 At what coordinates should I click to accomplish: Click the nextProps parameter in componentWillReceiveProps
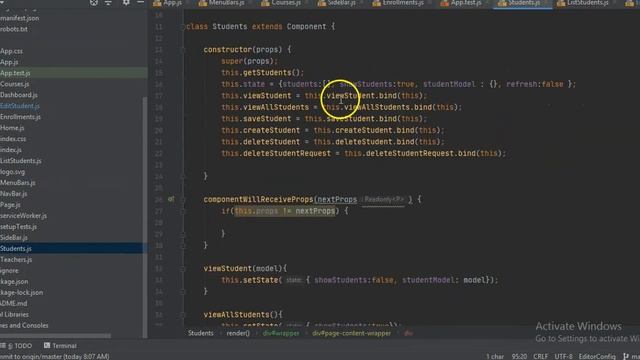click(x=337, y=199)
